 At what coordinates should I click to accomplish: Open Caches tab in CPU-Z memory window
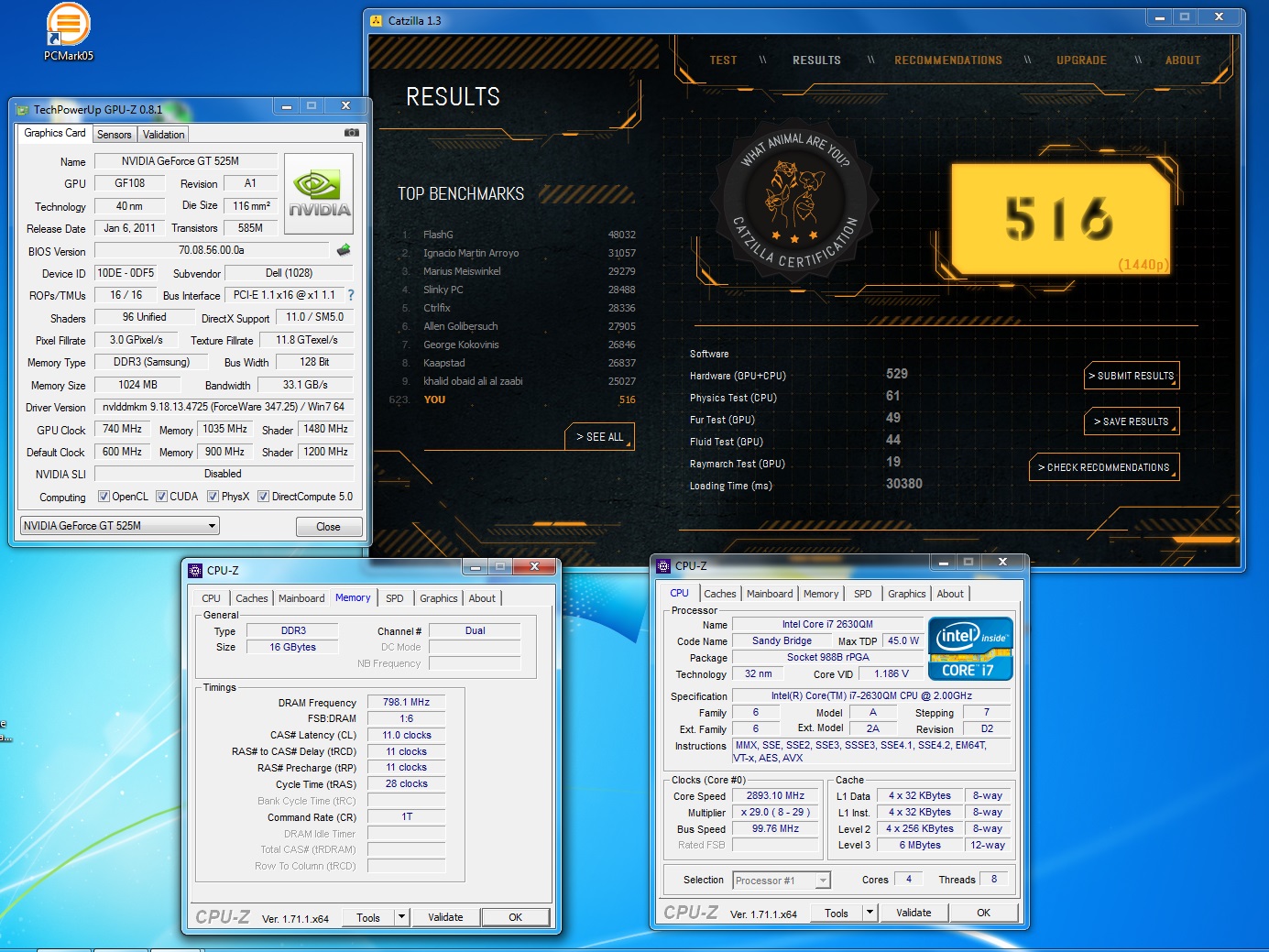pyautogui.click(x=251, y=598)
